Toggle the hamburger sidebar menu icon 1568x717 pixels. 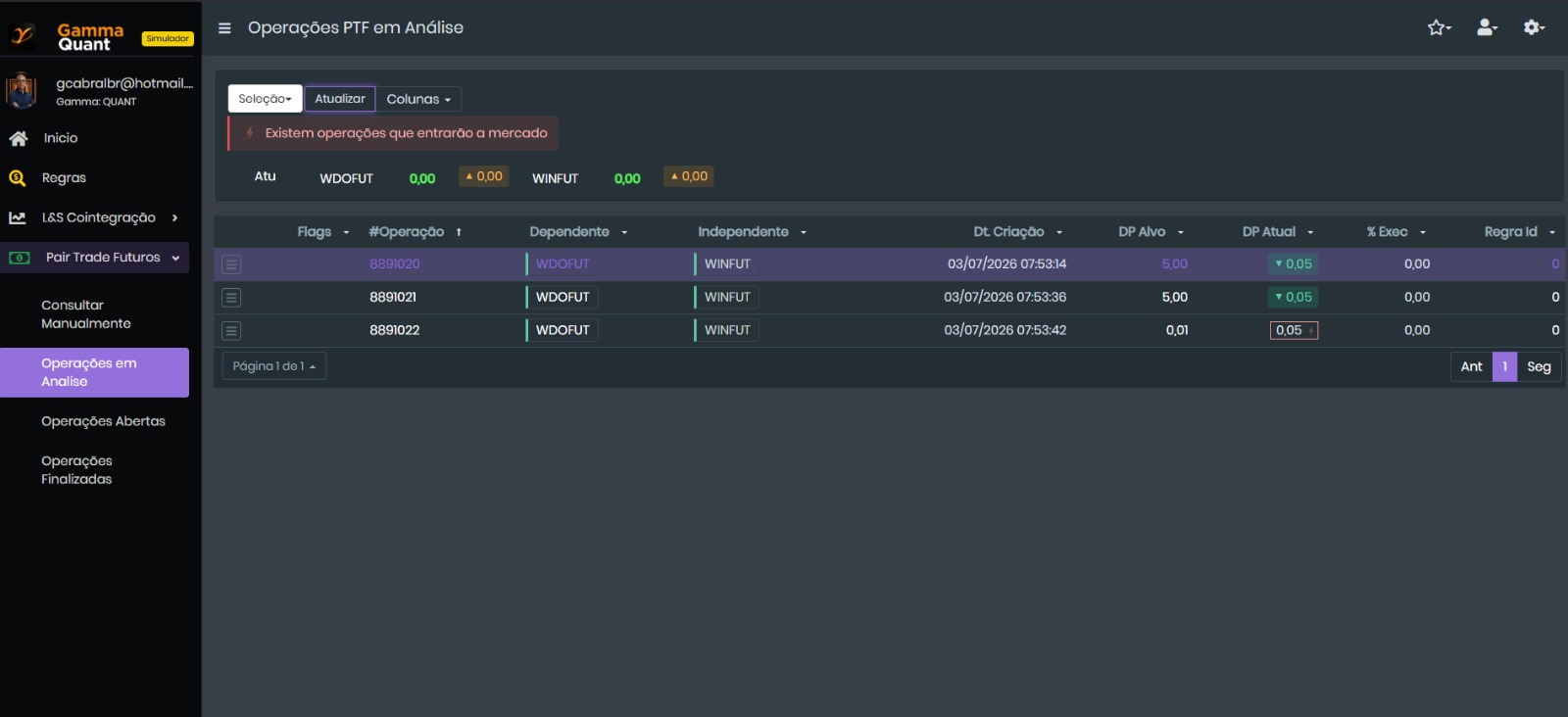coord(224,28)
